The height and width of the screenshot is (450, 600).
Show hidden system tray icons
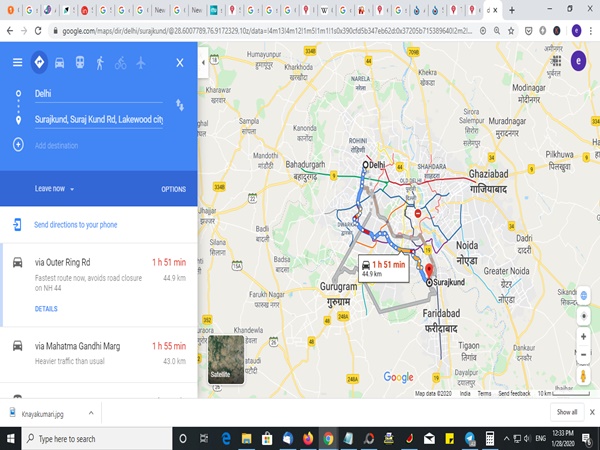coord(506,439)
